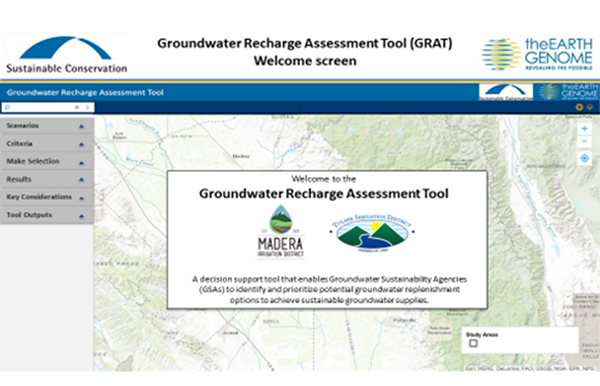Click the Groundwater Recharge Assessment Tool app title
This screenshot has height=386, width=600.
point(85,92)
